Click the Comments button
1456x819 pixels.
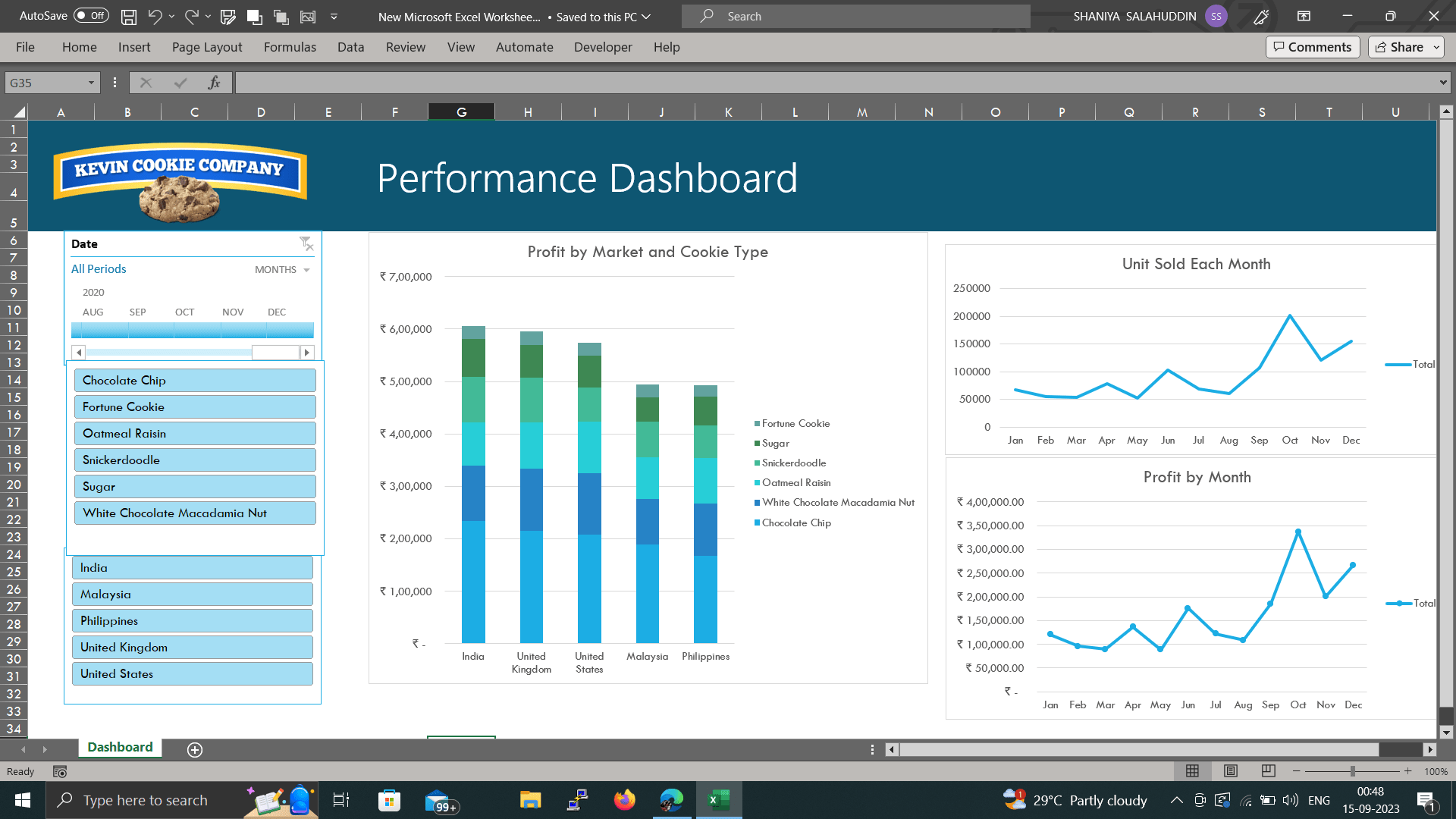(x=1313, y=47)
